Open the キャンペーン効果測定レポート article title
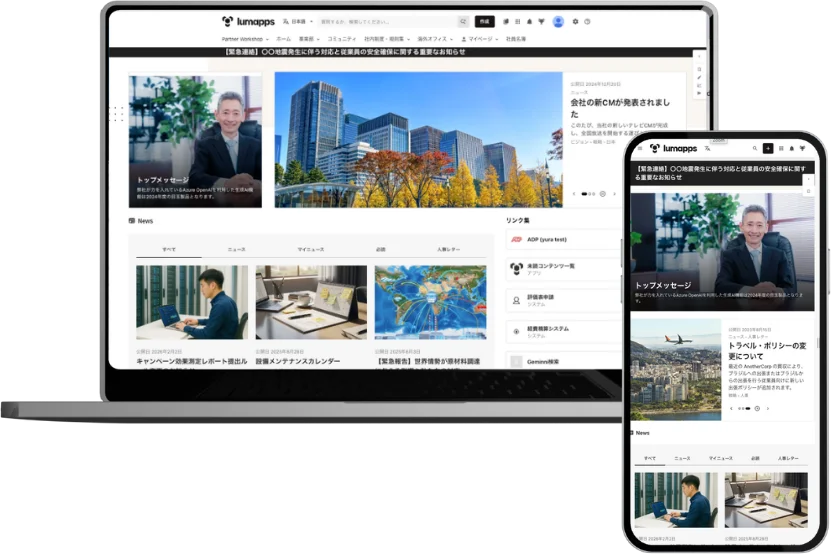This screenshot has width=831, height=554. click(x=192, y=361)
